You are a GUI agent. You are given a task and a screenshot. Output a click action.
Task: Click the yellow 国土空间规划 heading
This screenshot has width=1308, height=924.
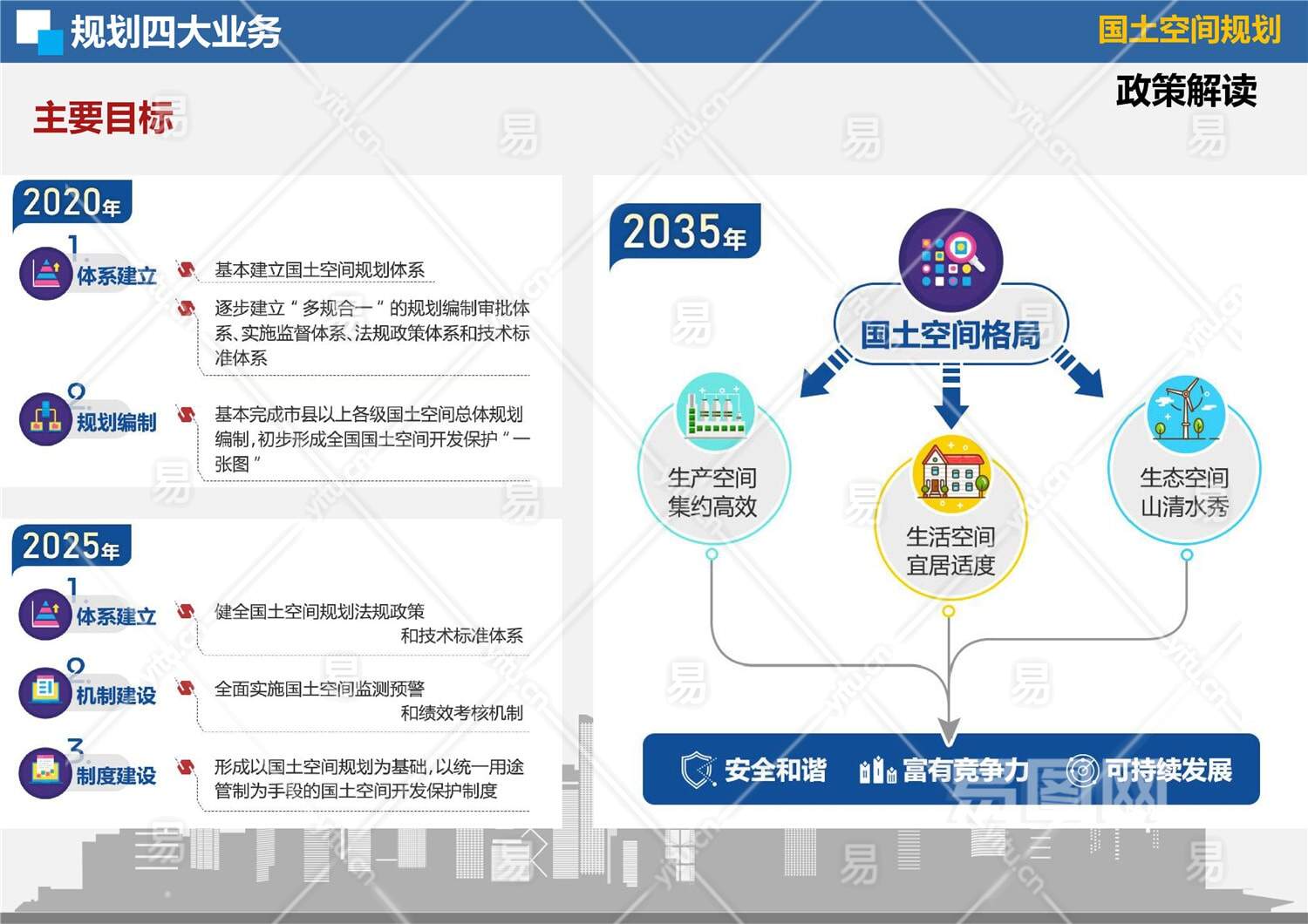tap(1189, 30)
